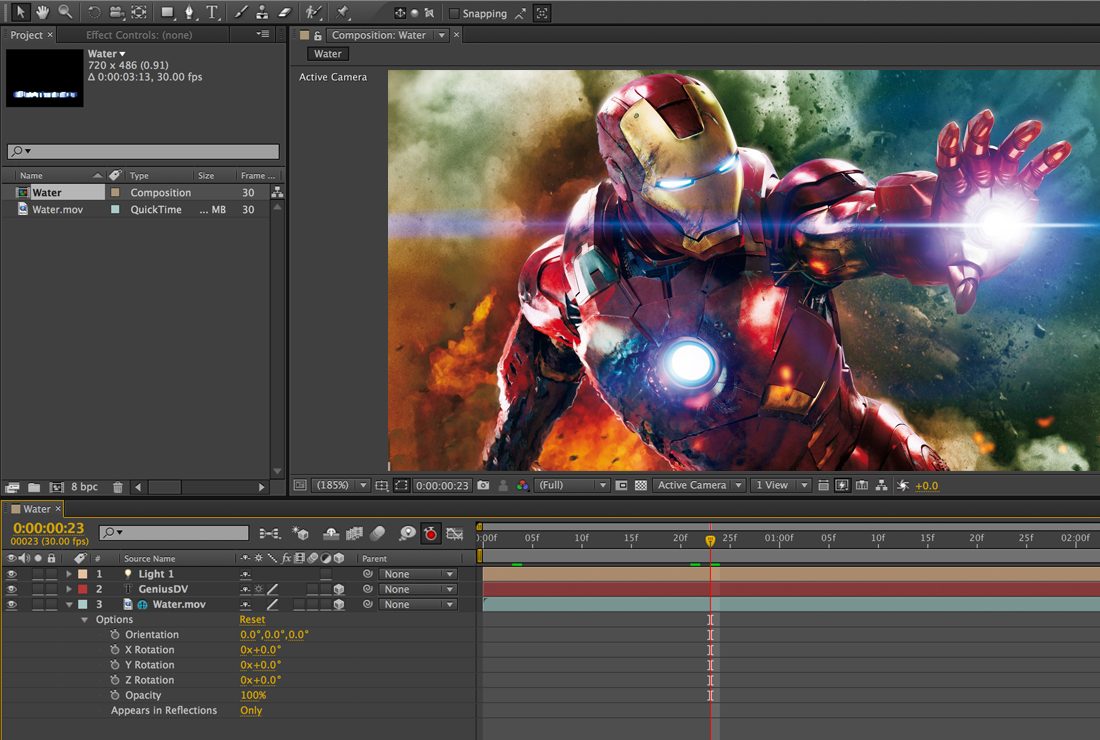Click the reset exposure aperture icon
This screenshot has width=1100, height=740.
[x=903, y=485]
